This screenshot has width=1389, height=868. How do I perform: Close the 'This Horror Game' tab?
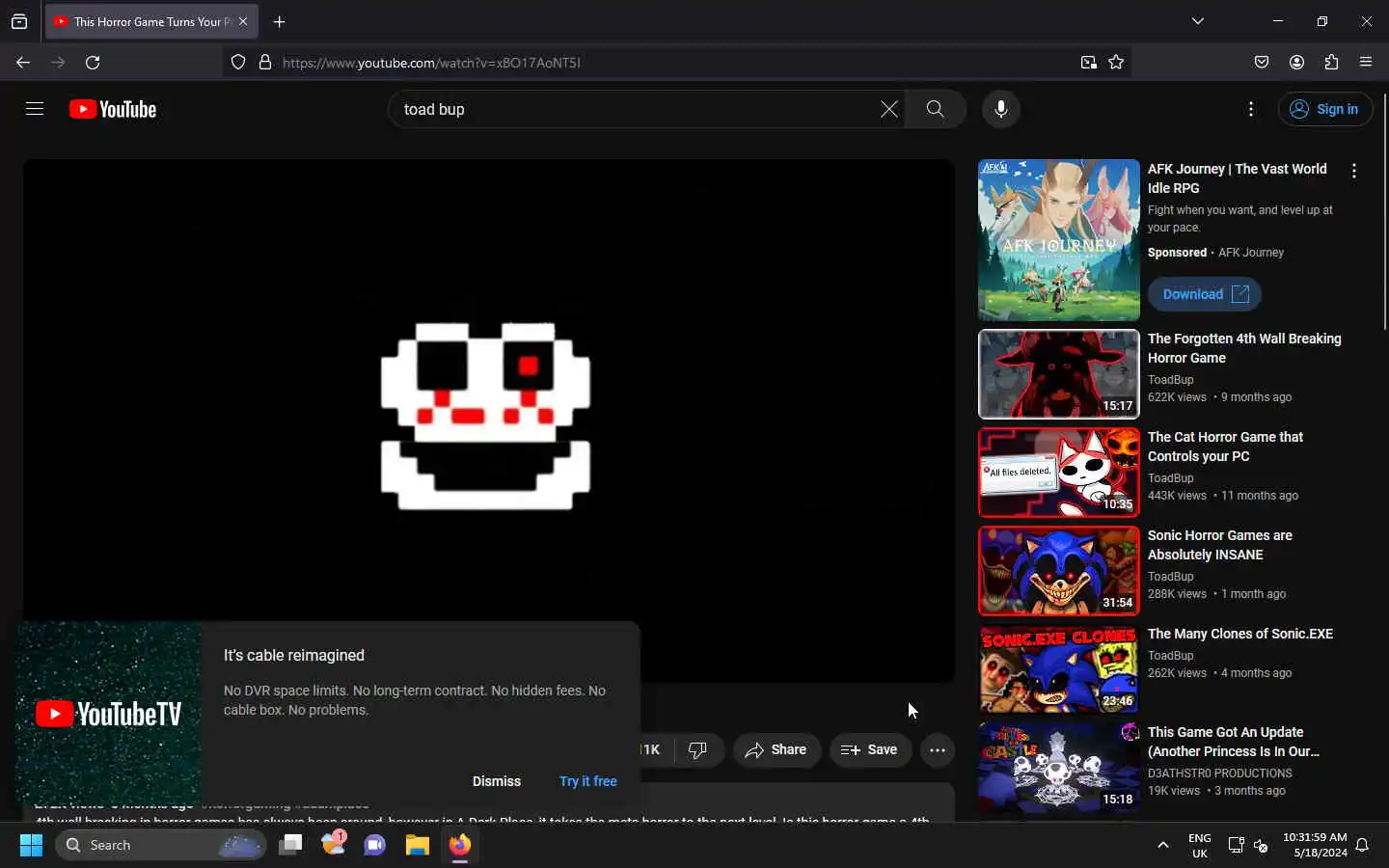243,21
